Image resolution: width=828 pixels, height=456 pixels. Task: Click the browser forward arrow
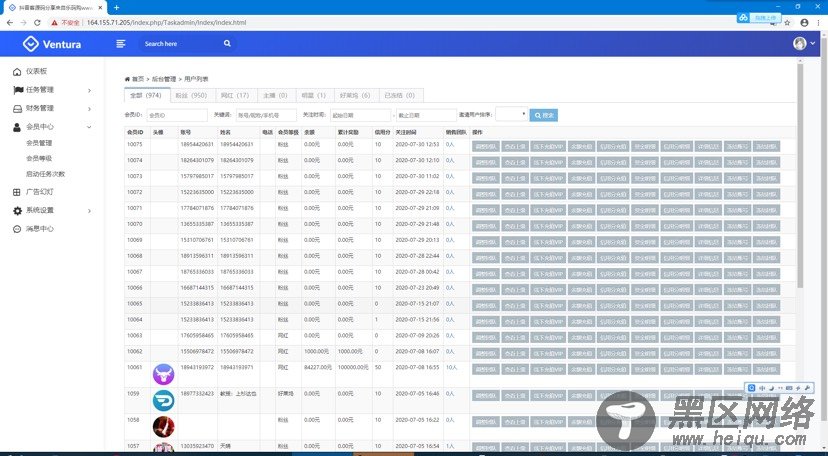pos(23,23)
